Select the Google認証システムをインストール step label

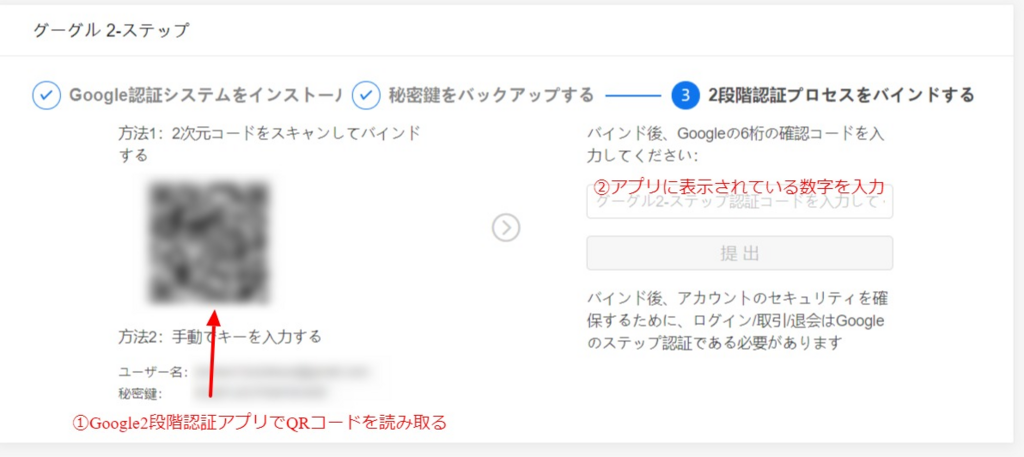pyautogui.click(x=205, y=95)
